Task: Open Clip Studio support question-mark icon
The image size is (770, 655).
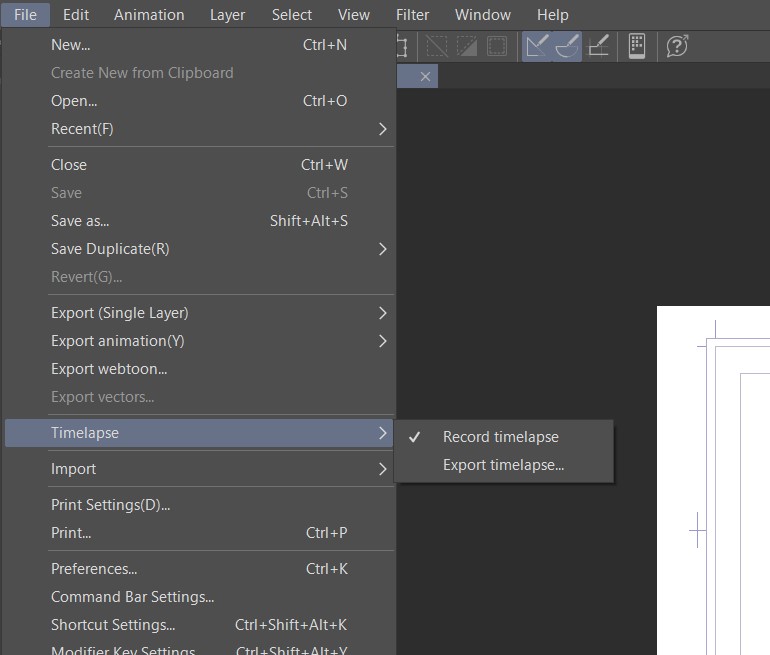Action: [x=677, y=47]
